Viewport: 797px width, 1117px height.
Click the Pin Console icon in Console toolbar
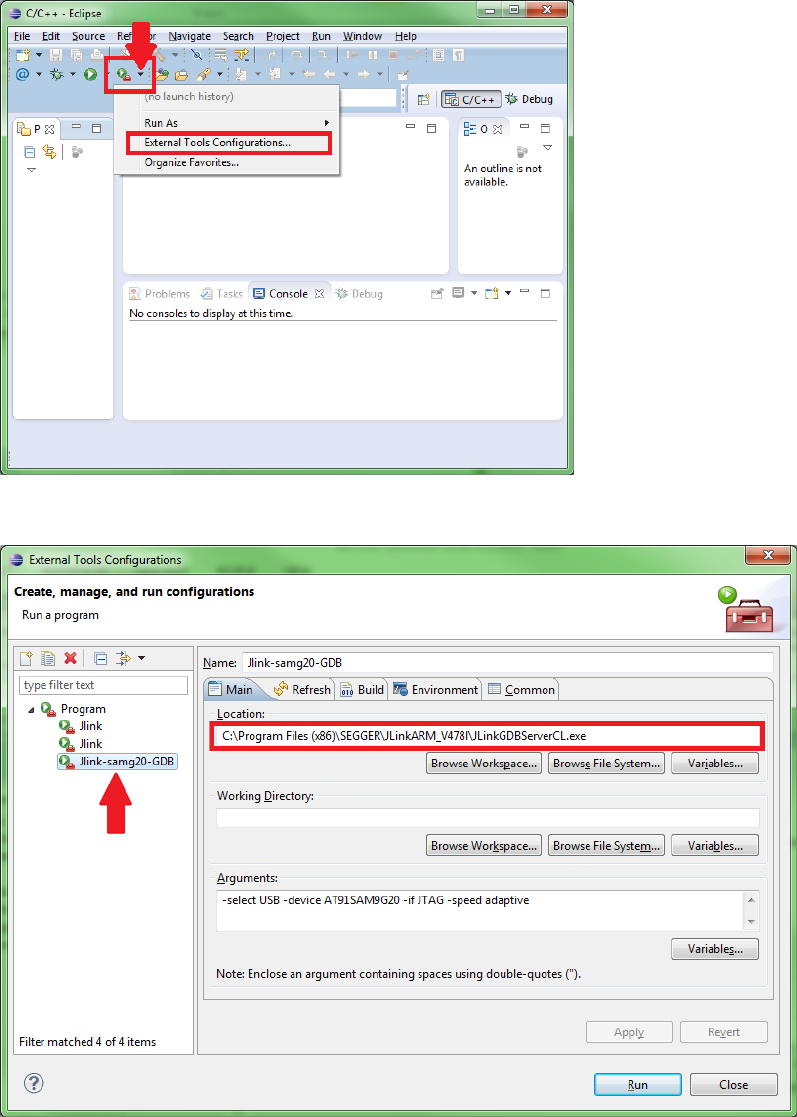(x=437, y=293)
